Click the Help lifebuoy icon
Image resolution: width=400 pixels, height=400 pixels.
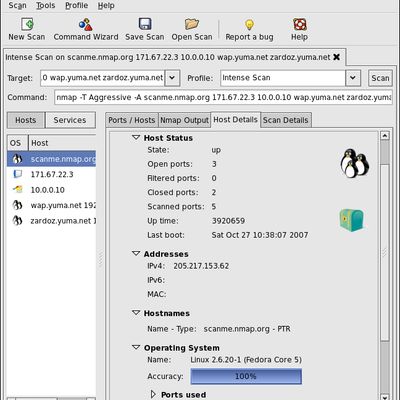tap(300, 24)
